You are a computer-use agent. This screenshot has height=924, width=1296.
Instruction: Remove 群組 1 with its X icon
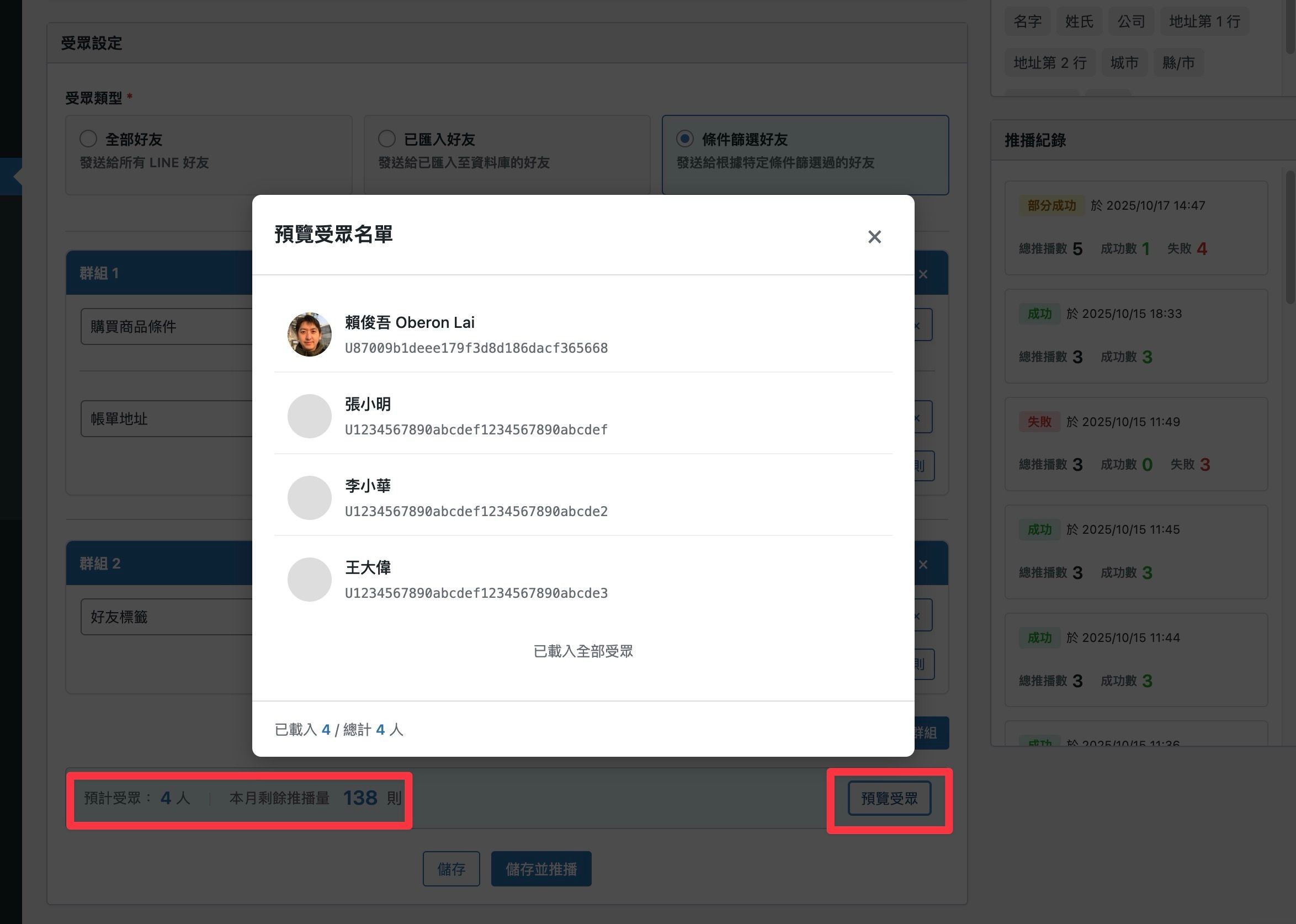(x=923, y=274)
